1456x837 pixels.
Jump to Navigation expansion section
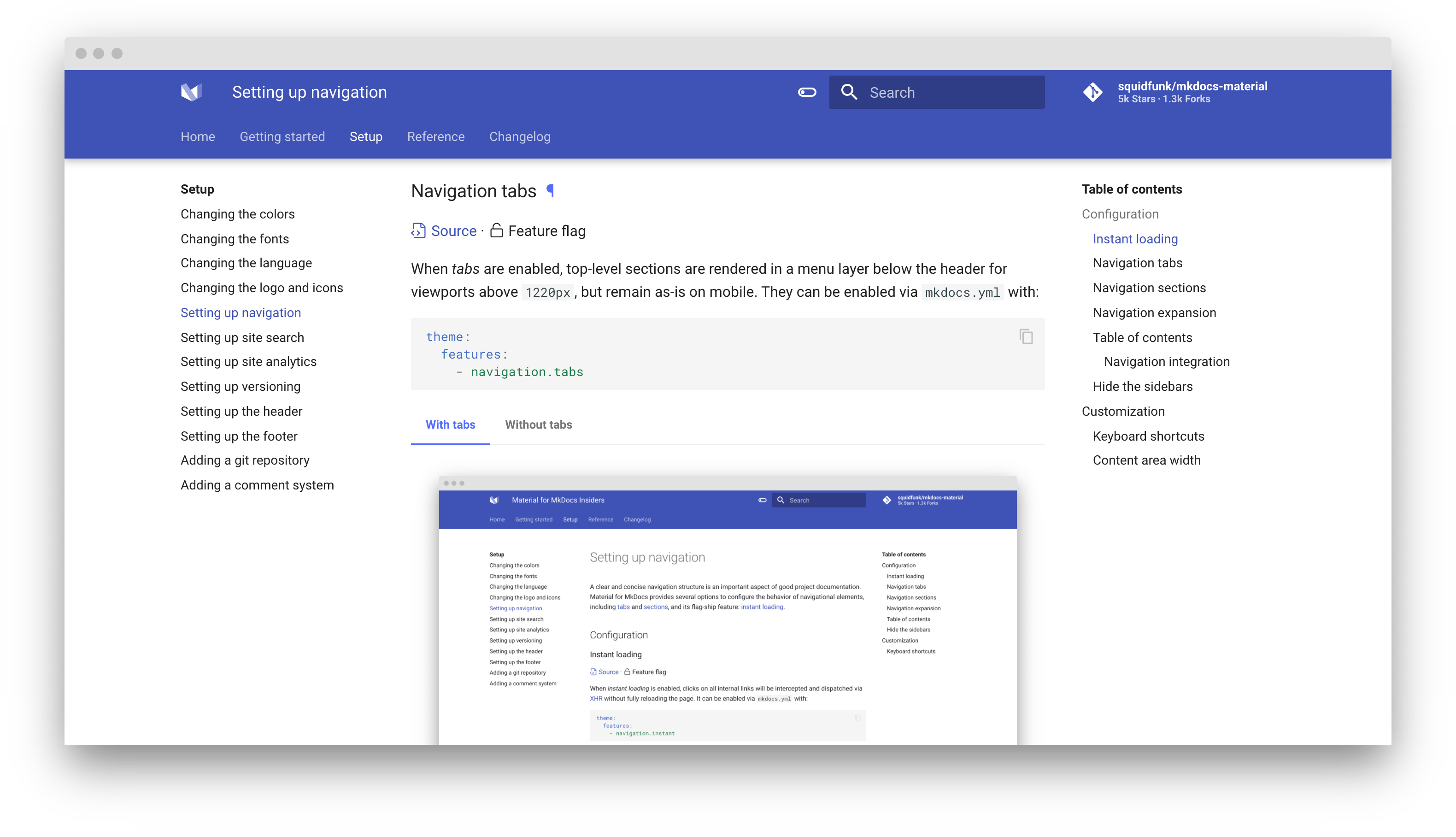(1154, 313)
